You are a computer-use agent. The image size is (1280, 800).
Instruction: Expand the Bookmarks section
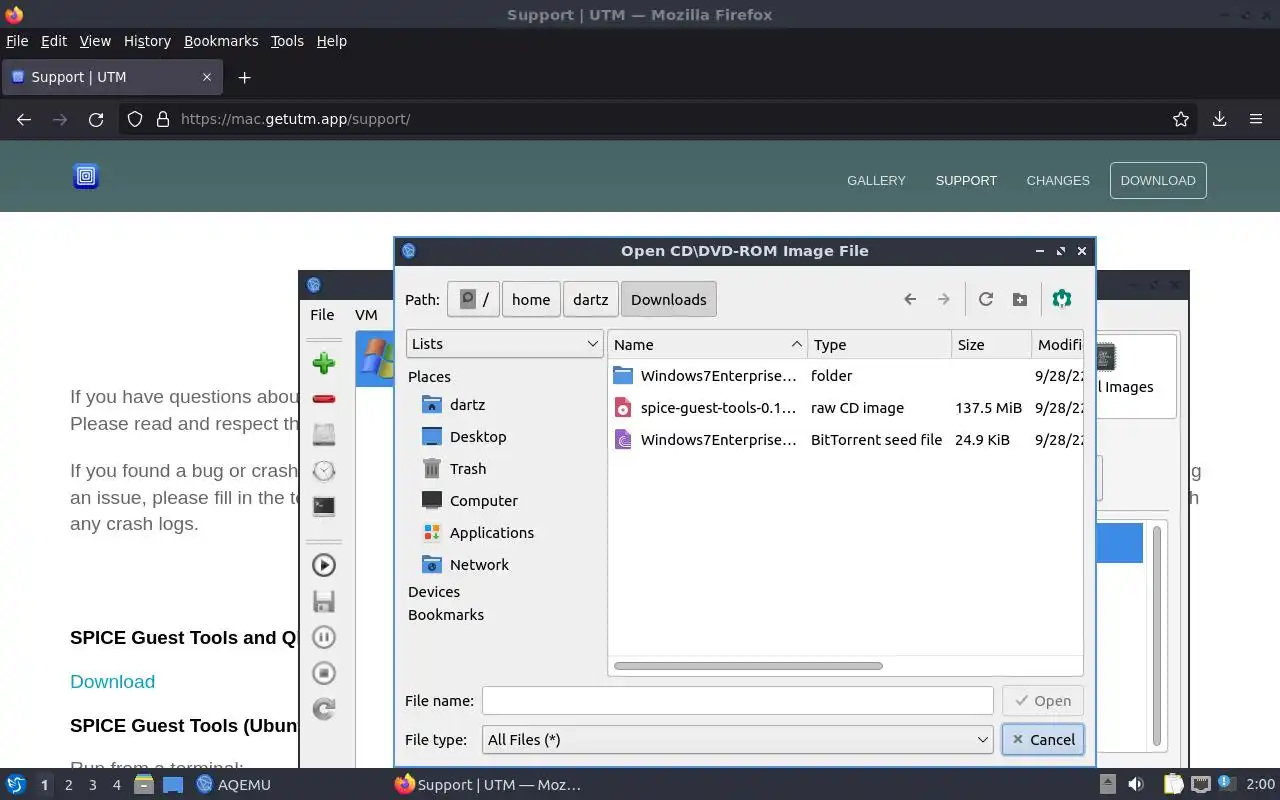(446, 615)
